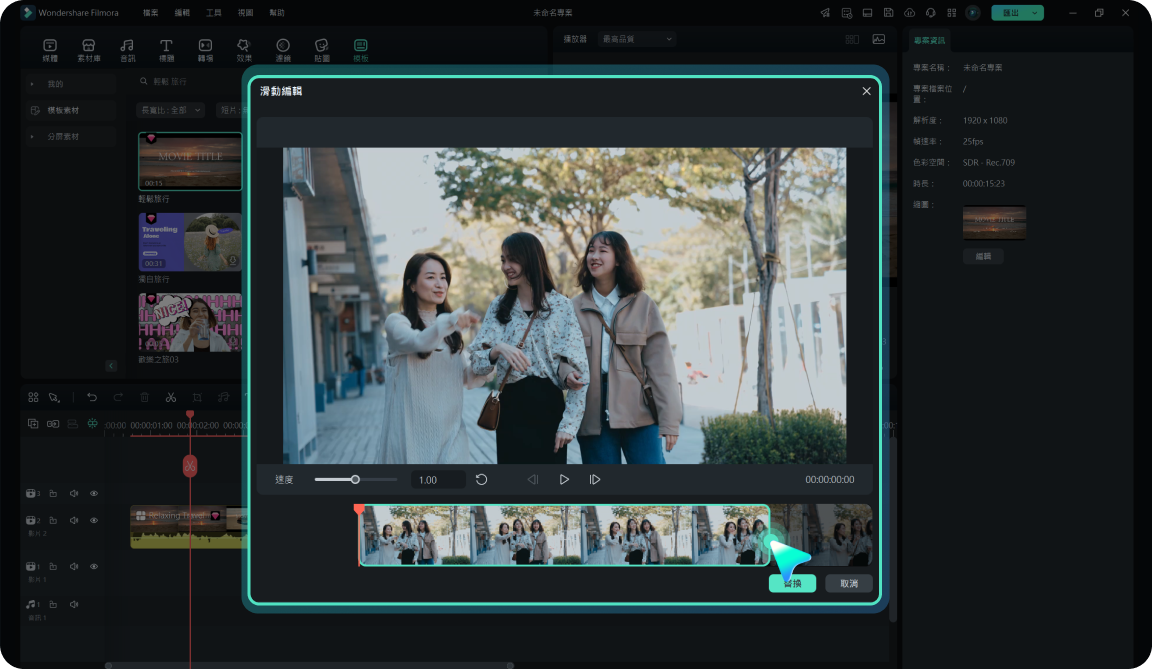
Task: Click the green 替換 (Replace) button
Action: (x=792, y=583)
